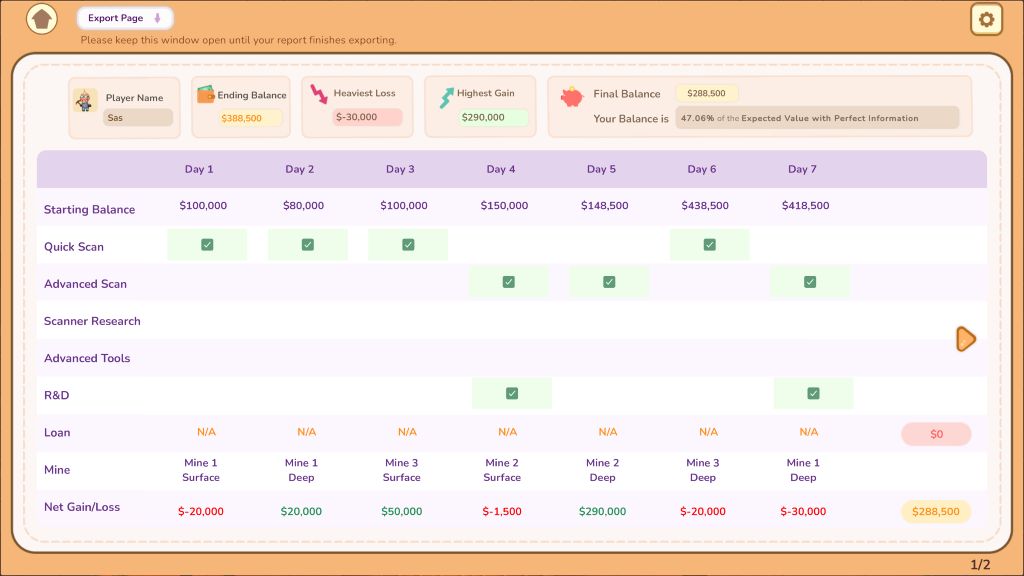This screenshot has height=576, width=1024.
Task: Click the player avatar icon
Action: [85, 100]
